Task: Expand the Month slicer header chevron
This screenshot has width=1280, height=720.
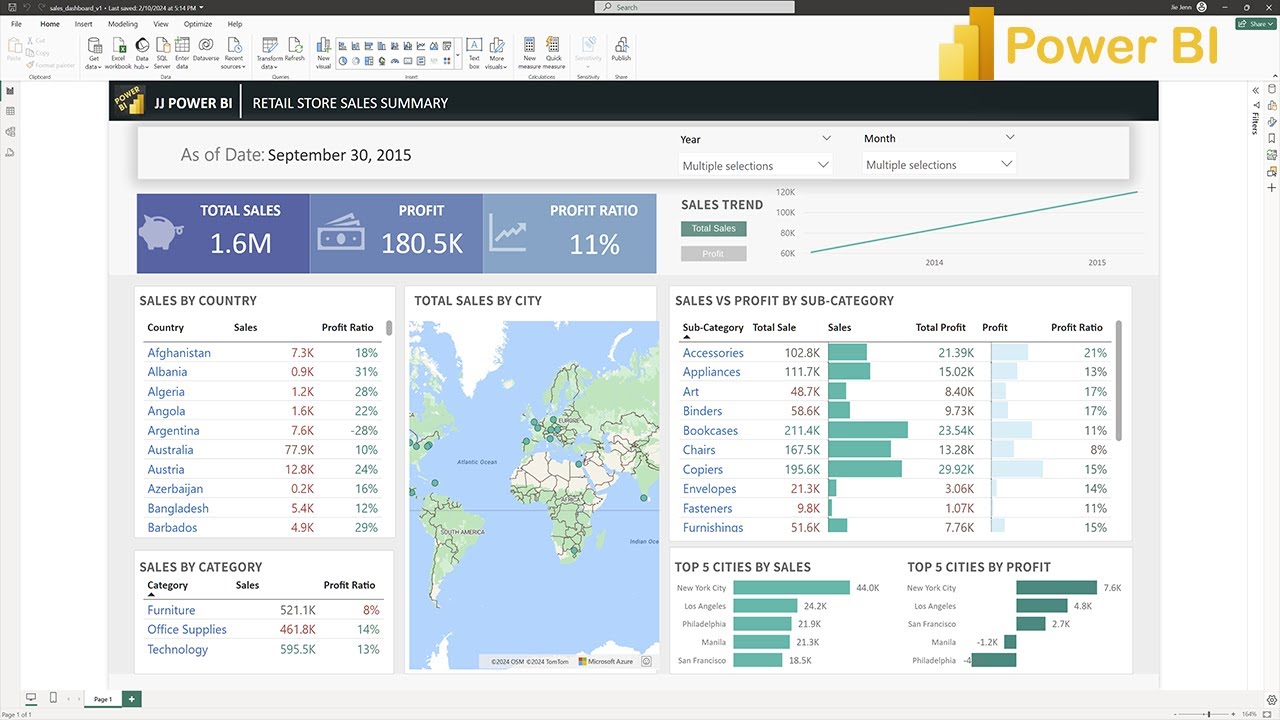Action: 1010,137
